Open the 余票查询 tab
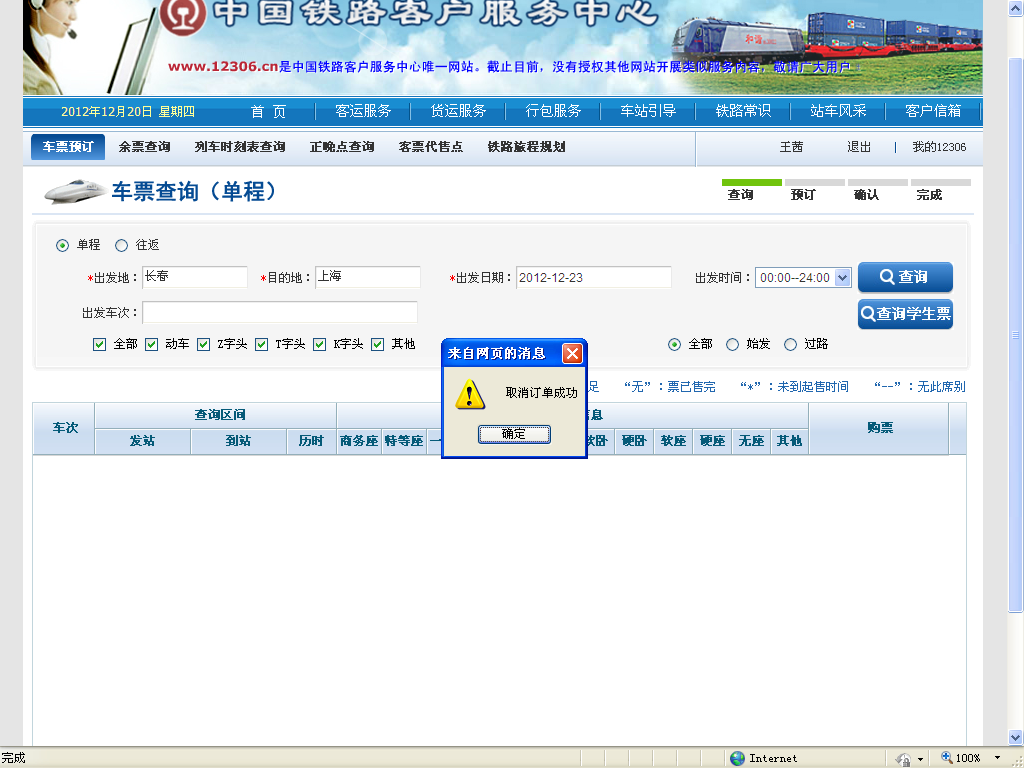Viewport: 1024px width, 768px height. (x=144, y=147)
